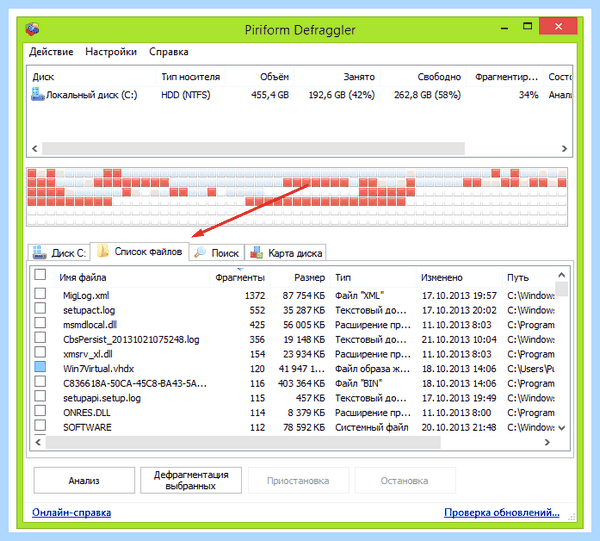
Task: Switch to the Карта диска tab
Action: pos(285,253)
